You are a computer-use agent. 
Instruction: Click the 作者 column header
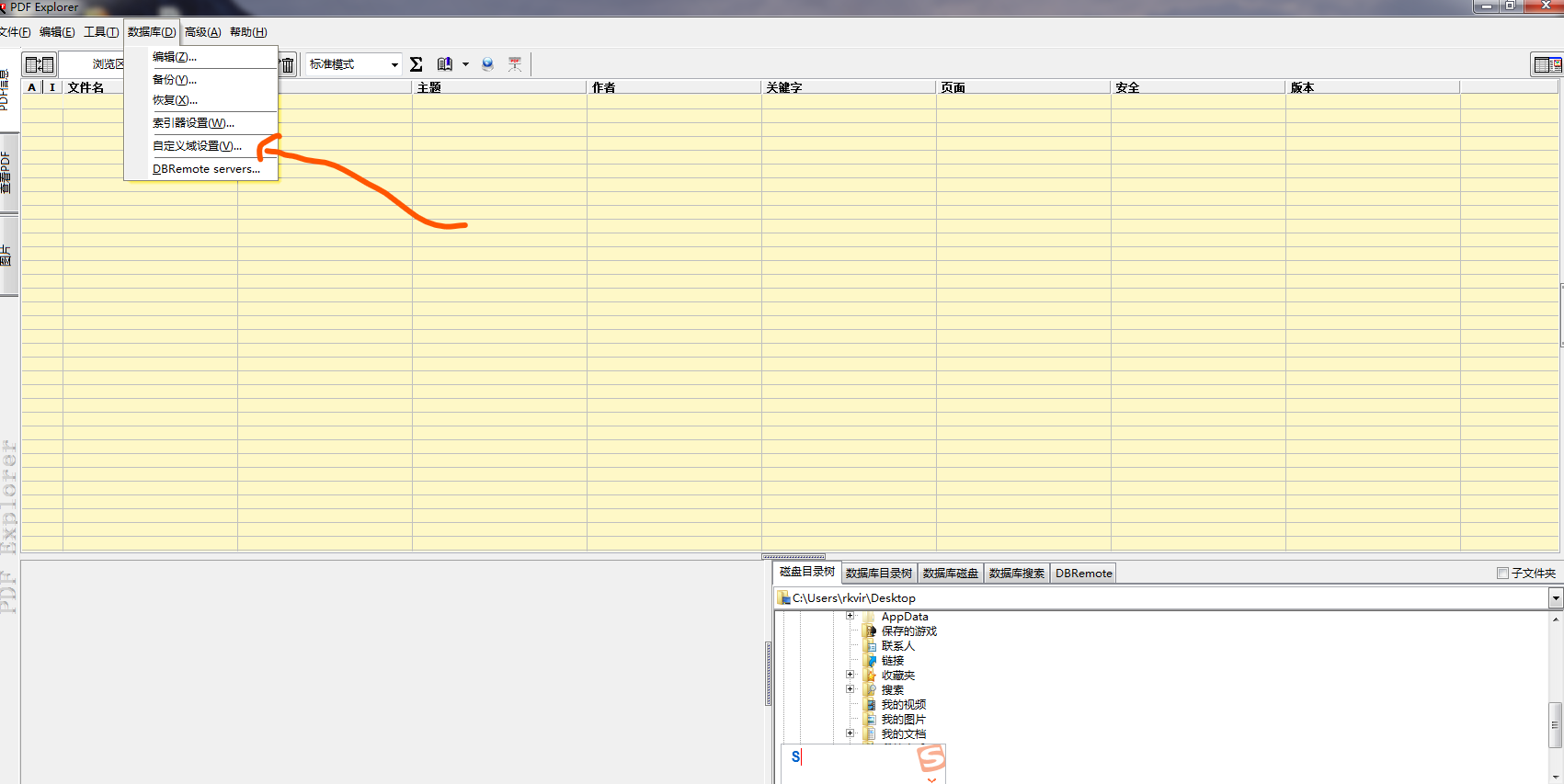pyautogui.click(x=604, y=87)
